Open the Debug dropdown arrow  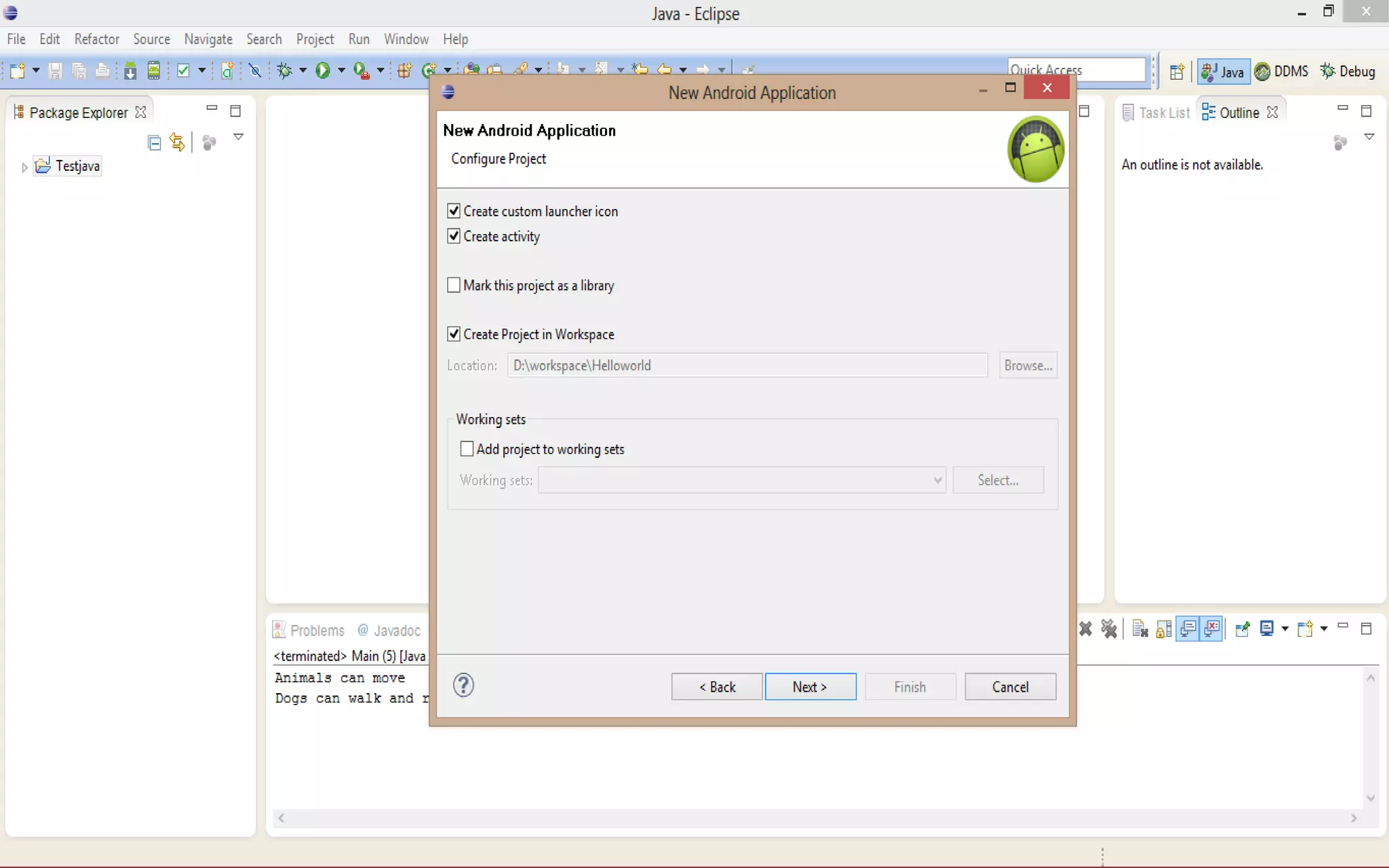tap(302, 70)
